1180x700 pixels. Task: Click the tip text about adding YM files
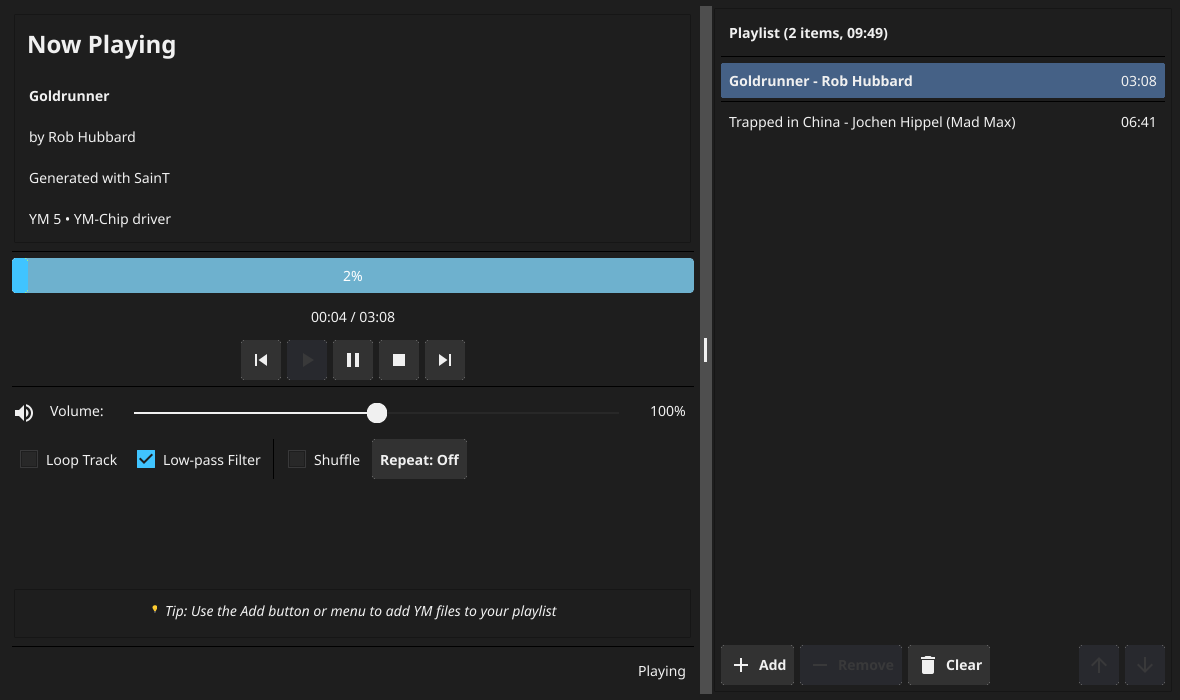click(x=360, y=611)
